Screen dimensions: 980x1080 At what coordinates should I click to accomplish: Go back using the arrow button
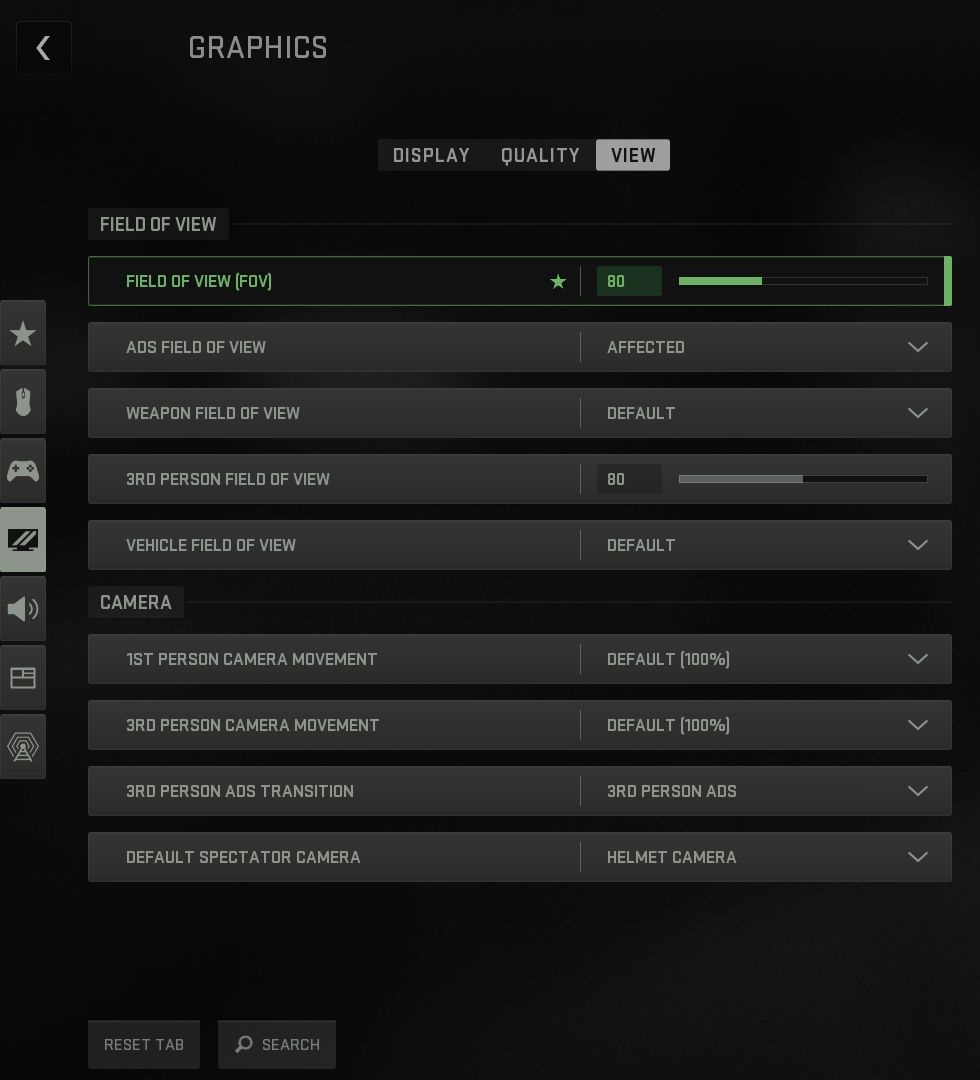click(43, 48)
